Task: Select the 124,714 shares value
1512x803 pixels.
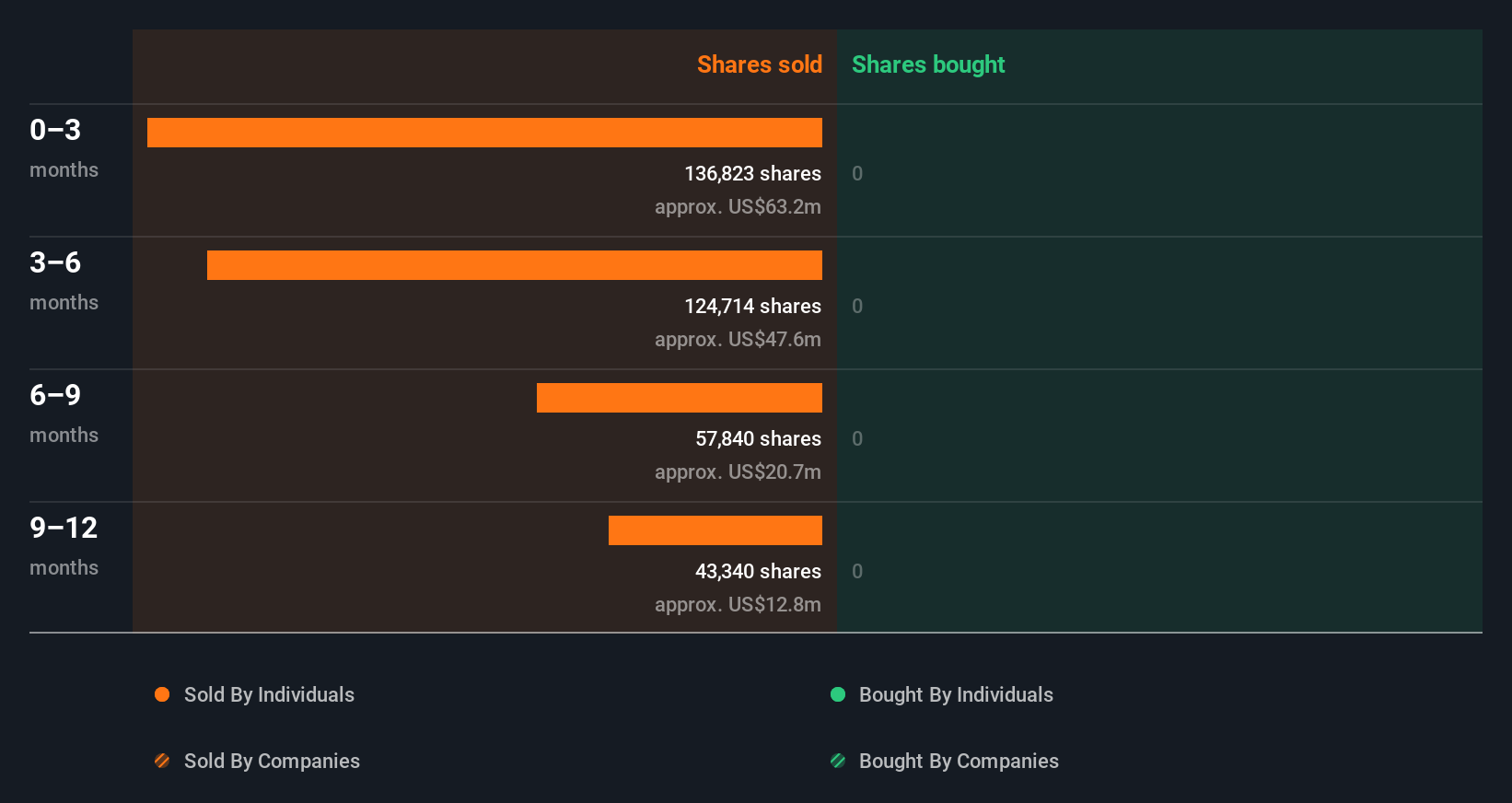Action: pyautogui.click(x=752, y=306)
